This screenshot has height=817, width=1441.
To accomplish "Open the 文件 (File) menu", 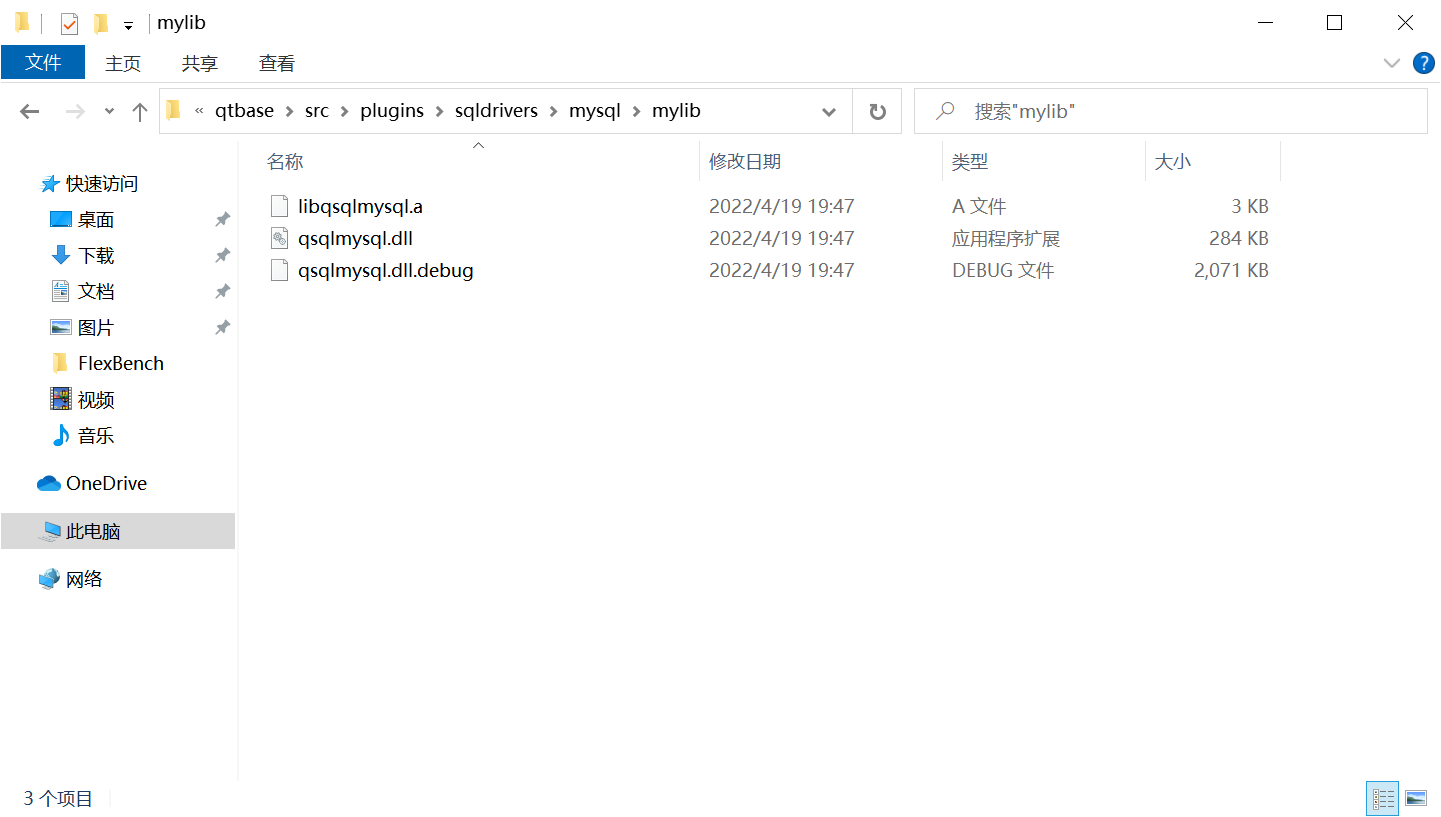I will pos(42,62).
